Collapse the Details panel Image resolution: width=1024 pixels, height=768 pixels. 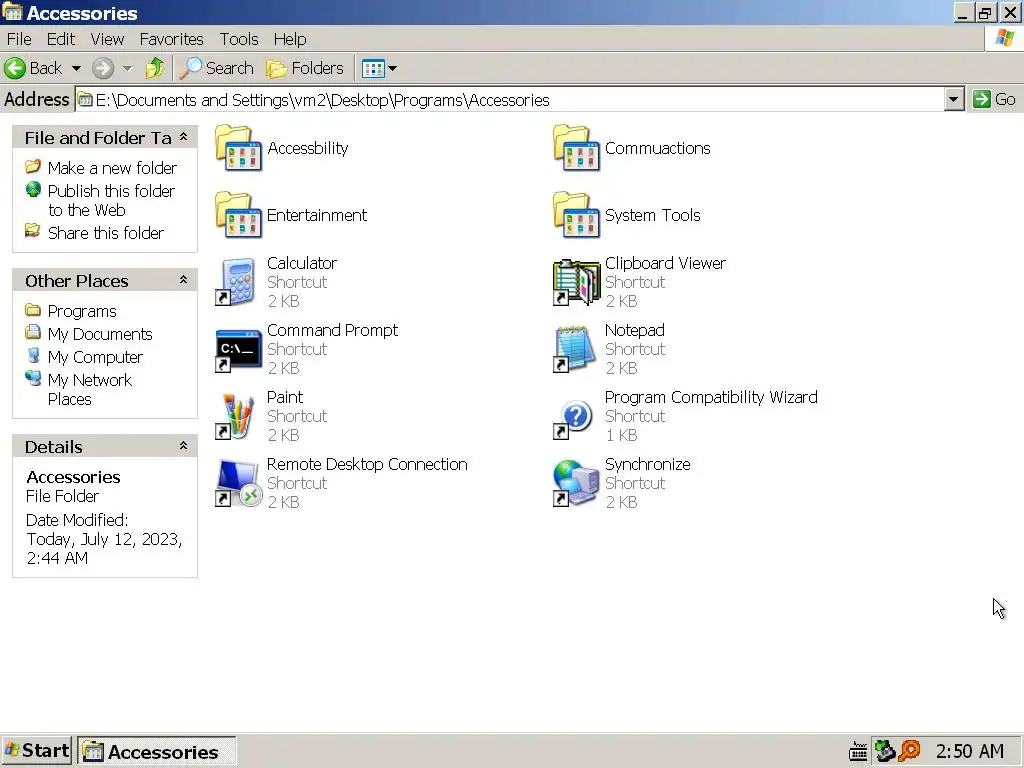pyautogui.click(x=184, y=446)
